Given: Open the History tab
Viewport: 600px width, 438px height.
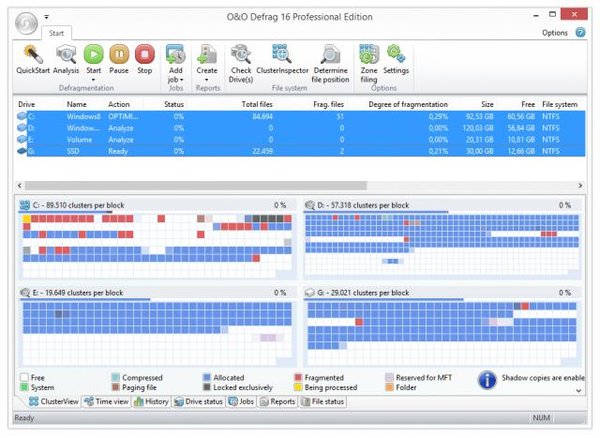Looking at the screenshot, I should click(152, 401).
